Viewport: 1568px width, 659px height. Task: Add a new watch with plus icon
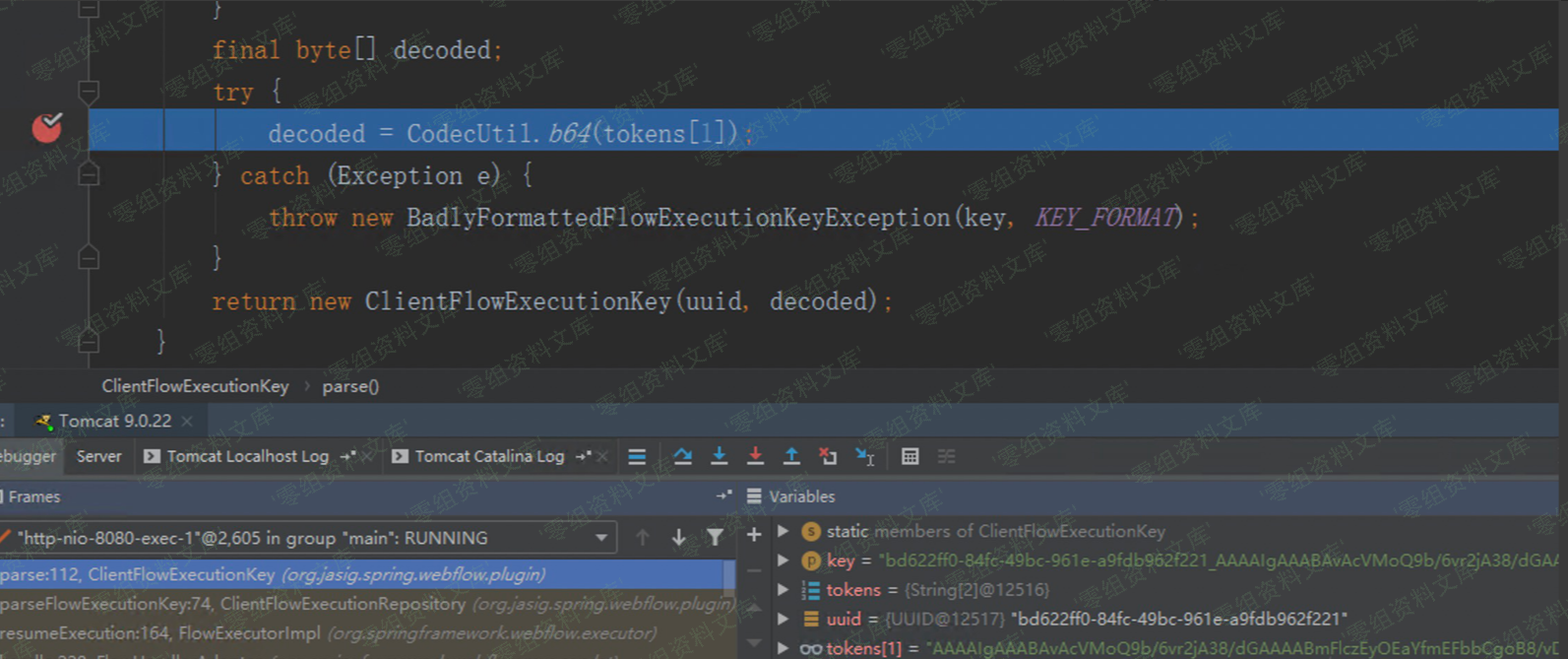754,534
